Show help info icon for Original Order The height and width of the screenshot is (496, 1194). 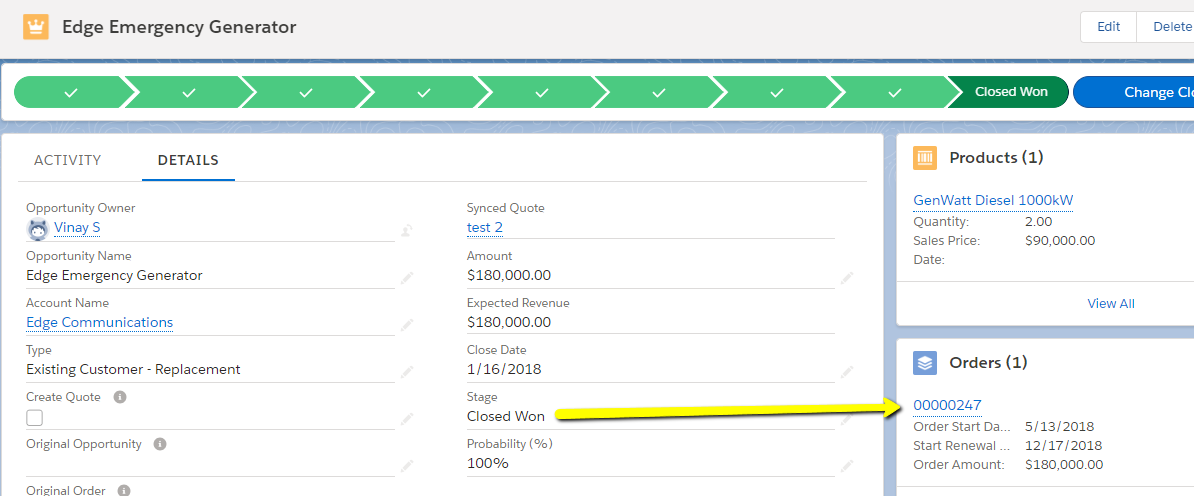(123, 491)
